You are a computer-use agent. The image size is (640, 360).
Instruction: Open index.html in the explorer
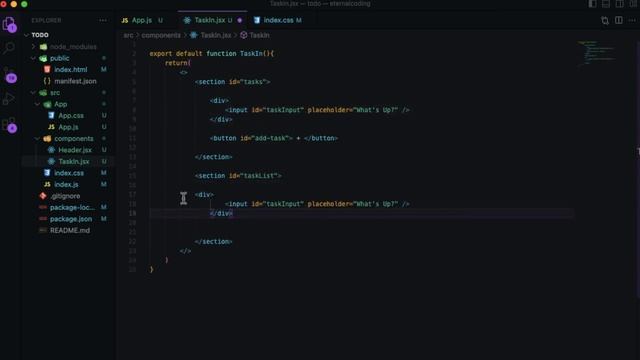(x=71, y=69)
